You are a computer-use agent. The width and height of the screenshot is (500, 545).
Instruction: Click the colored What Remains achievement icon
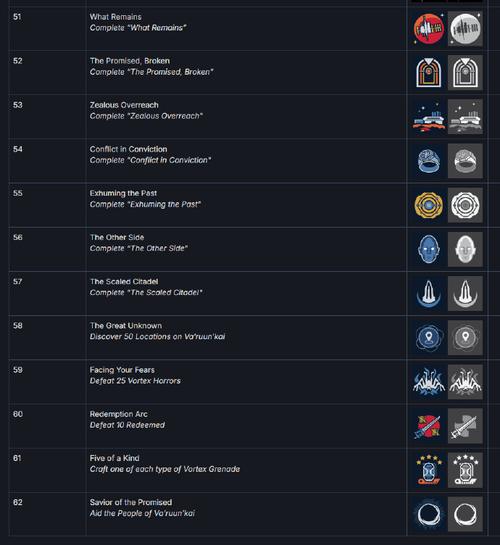point(429,29)
